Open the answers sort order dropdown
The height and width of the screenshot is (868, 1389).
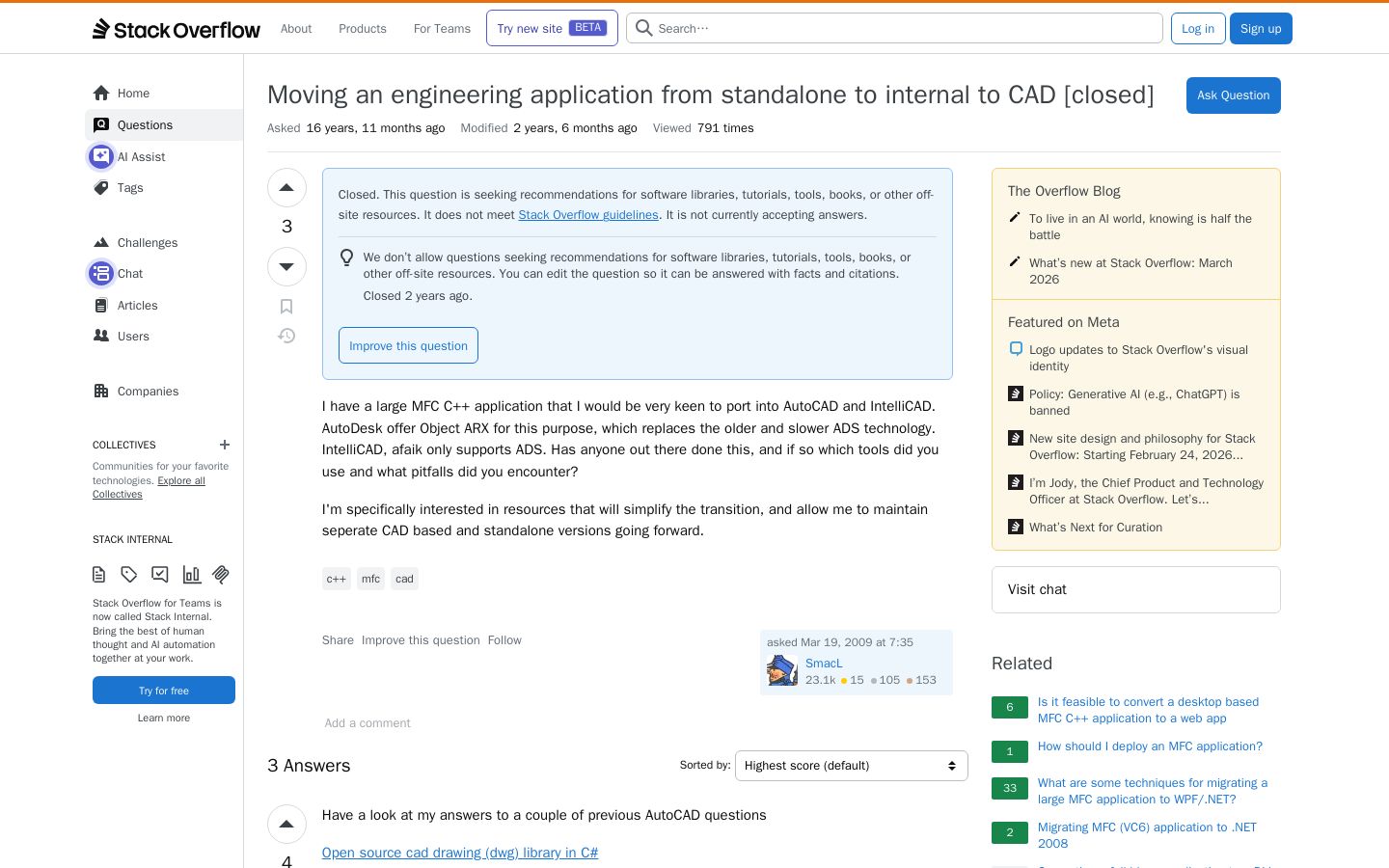tap(852, 766)
